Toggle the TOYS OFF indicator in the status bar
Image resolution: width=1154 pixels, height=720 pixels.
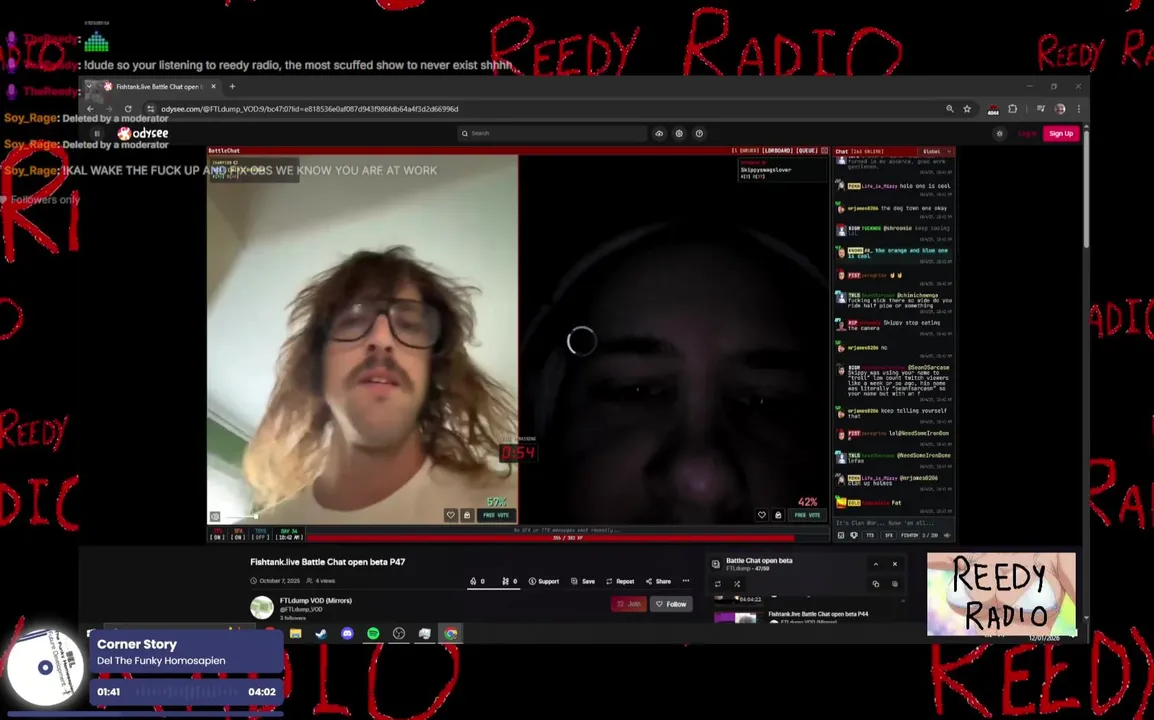261,534
